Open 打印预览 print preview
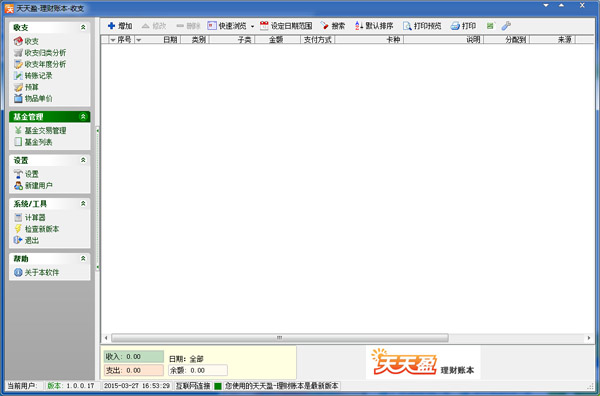Viewport: 600px width, 396px height. point(422,26)
